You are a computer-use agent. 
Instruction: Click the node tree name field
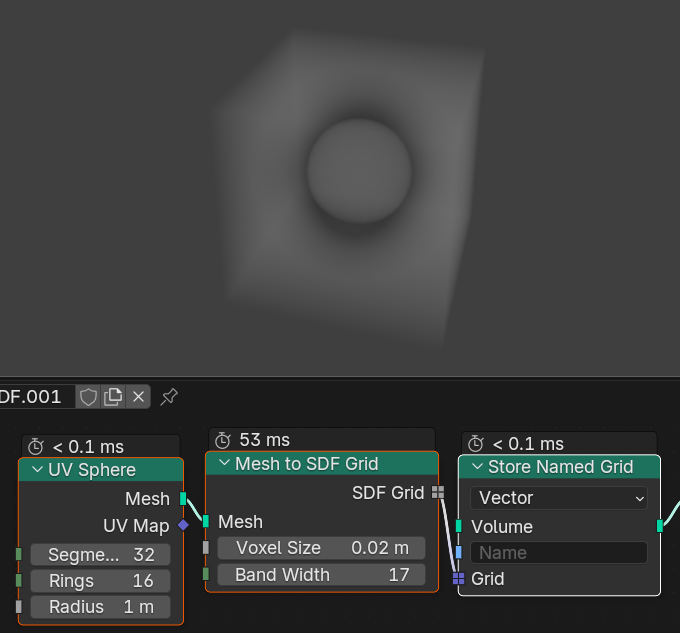click(x=36, y=397)
